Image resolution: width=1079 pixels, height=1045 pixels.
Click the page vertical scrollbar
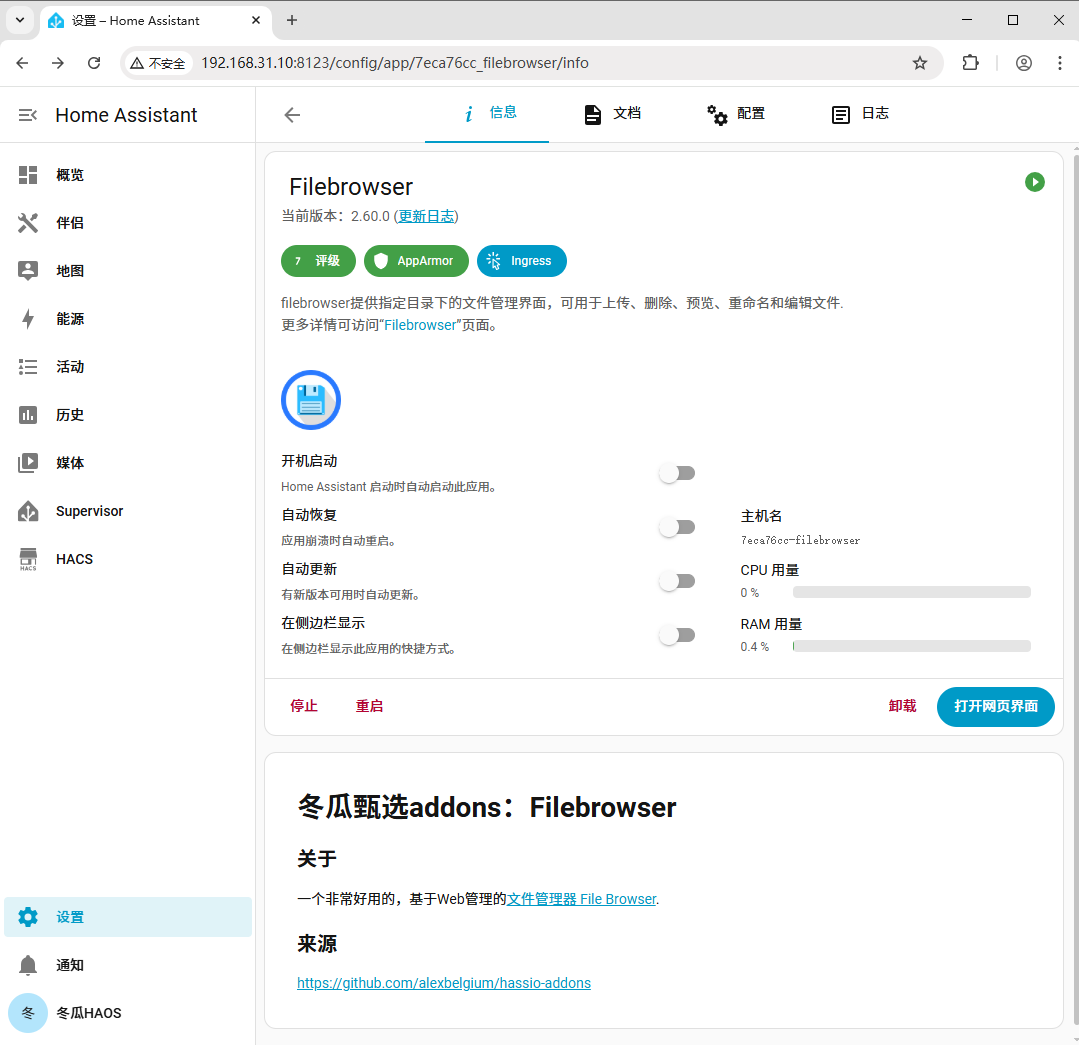(x=1075, y=592)
